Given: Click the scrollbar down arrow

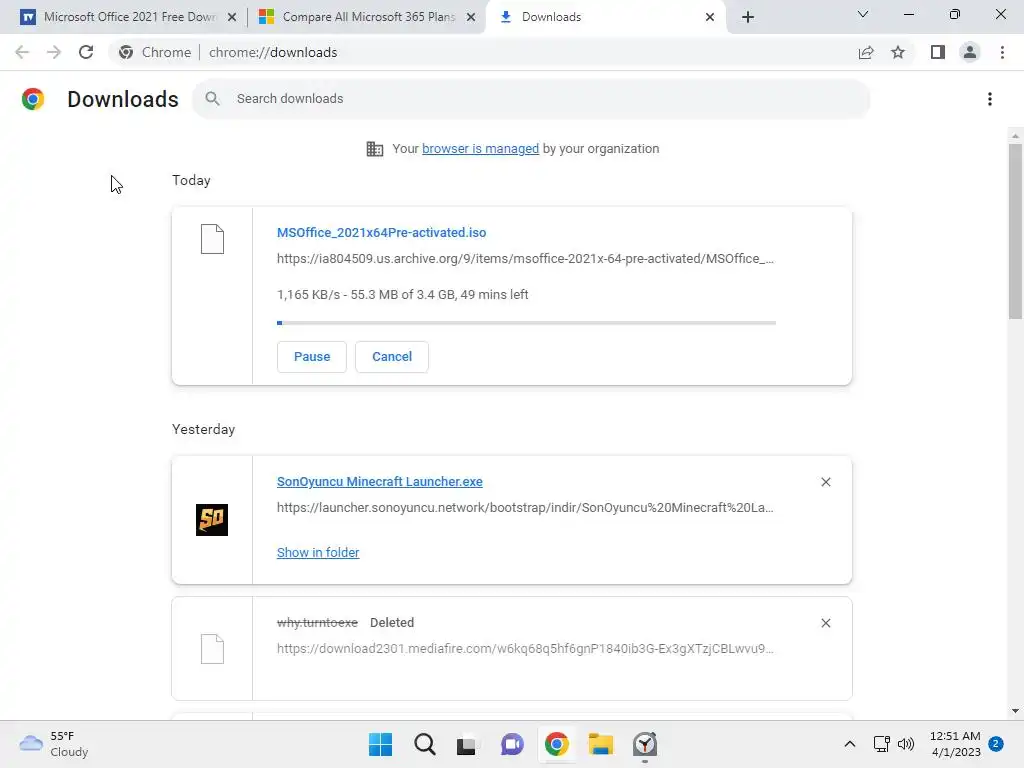Looking at the screenshot, I should click(1015, 711).
